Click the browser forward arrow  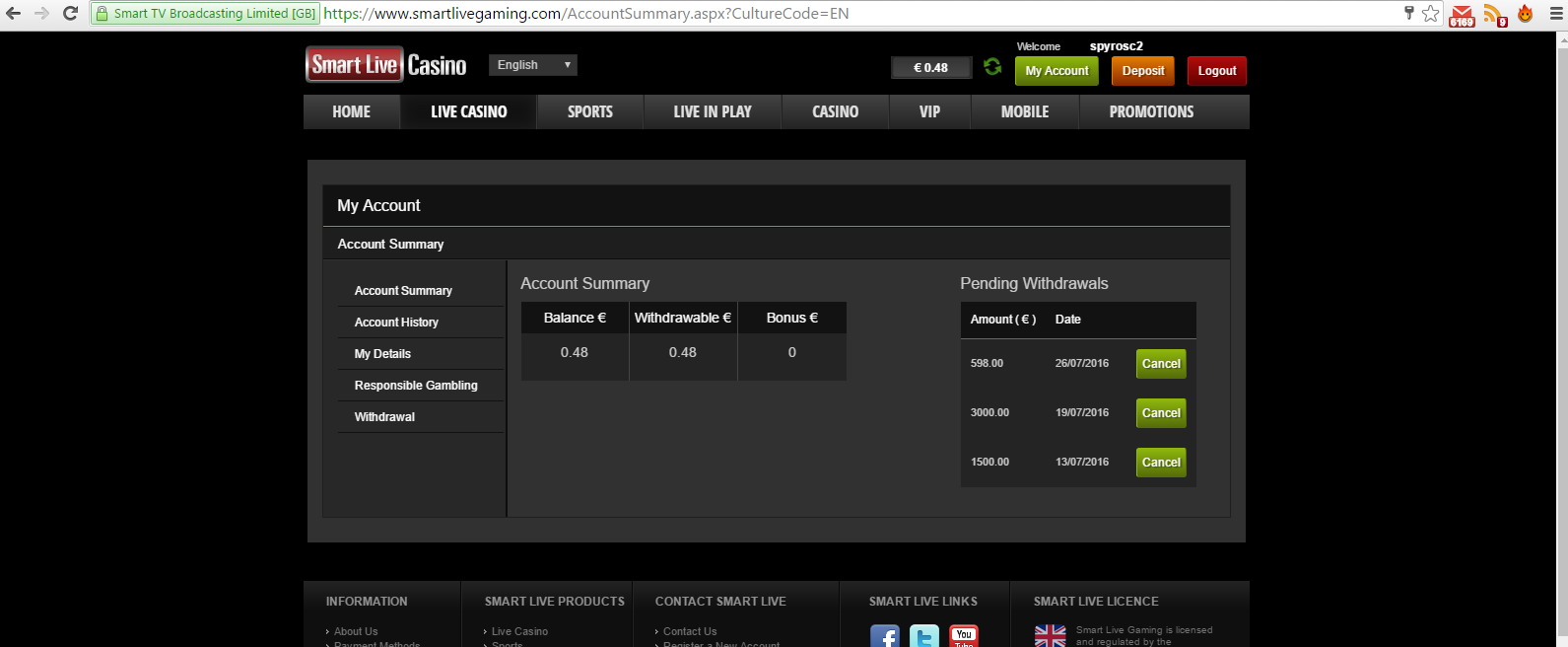click(x=42, y=14)
